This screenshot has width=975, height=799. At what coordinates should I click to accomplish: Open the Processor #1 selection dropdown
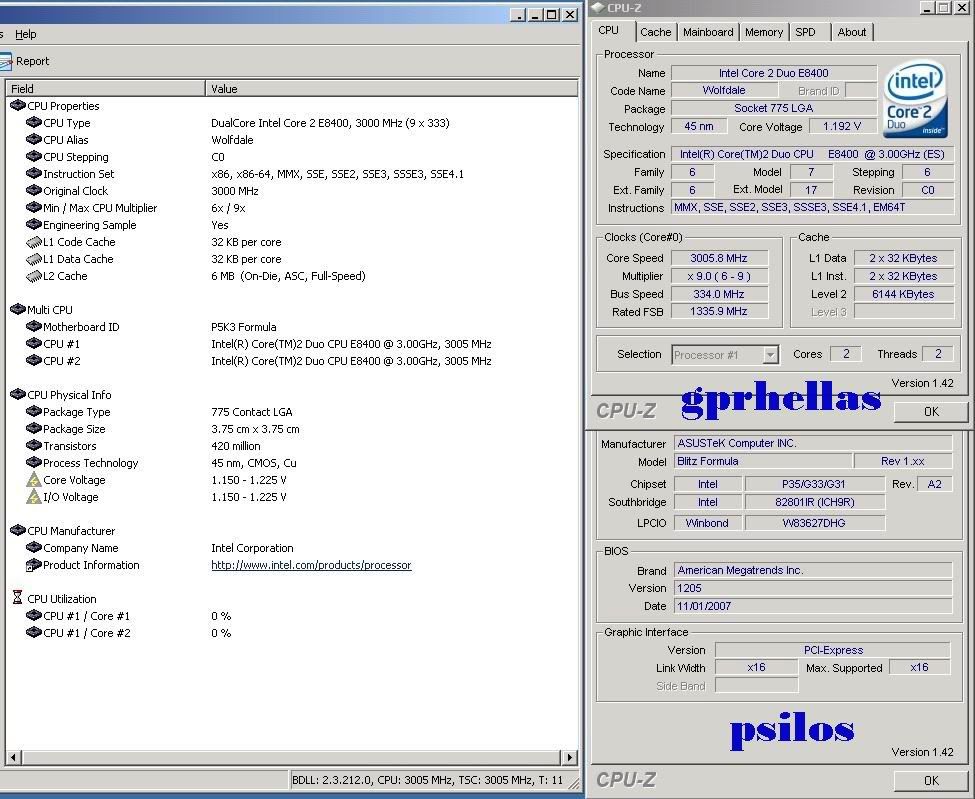tap(769, 354)
